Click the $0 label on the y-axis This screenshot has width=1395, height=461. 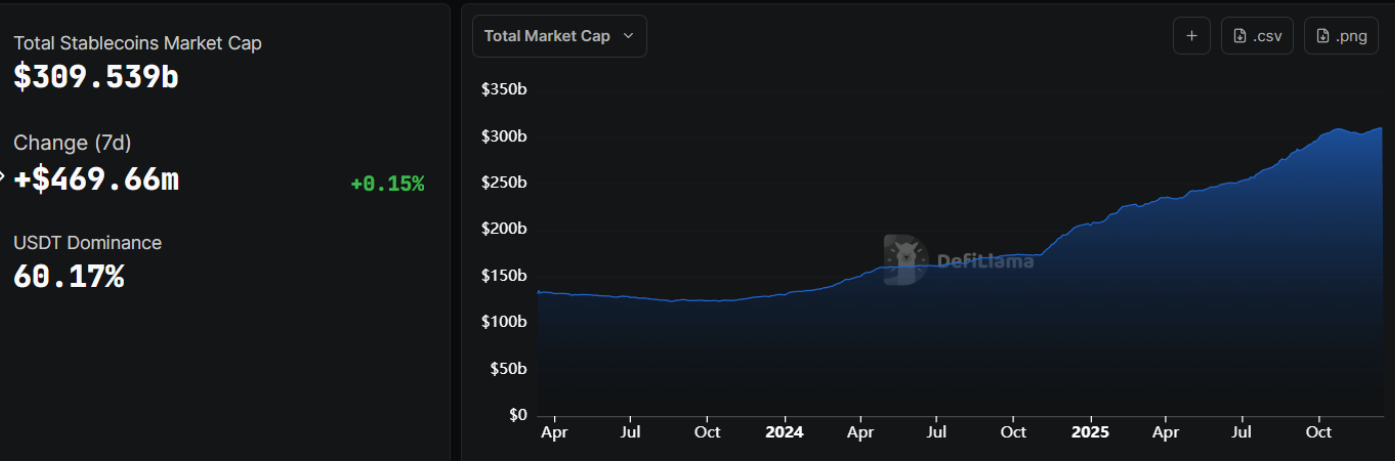pyautogui.click(x=517, y=414)
